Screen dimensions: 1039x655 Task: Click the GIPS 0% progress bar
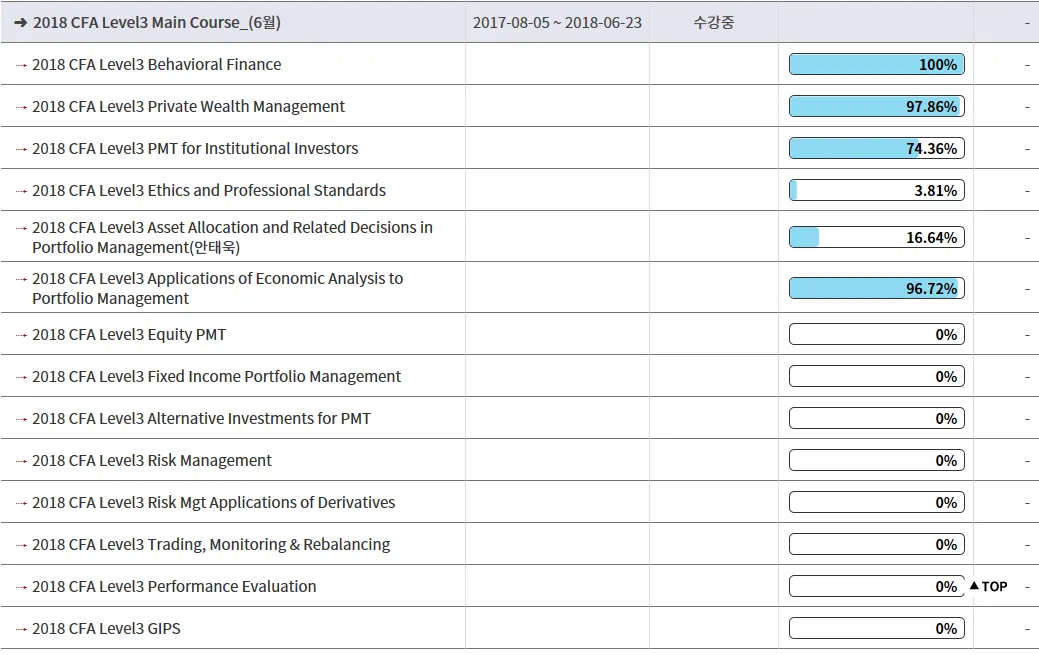tap(877, 628)
